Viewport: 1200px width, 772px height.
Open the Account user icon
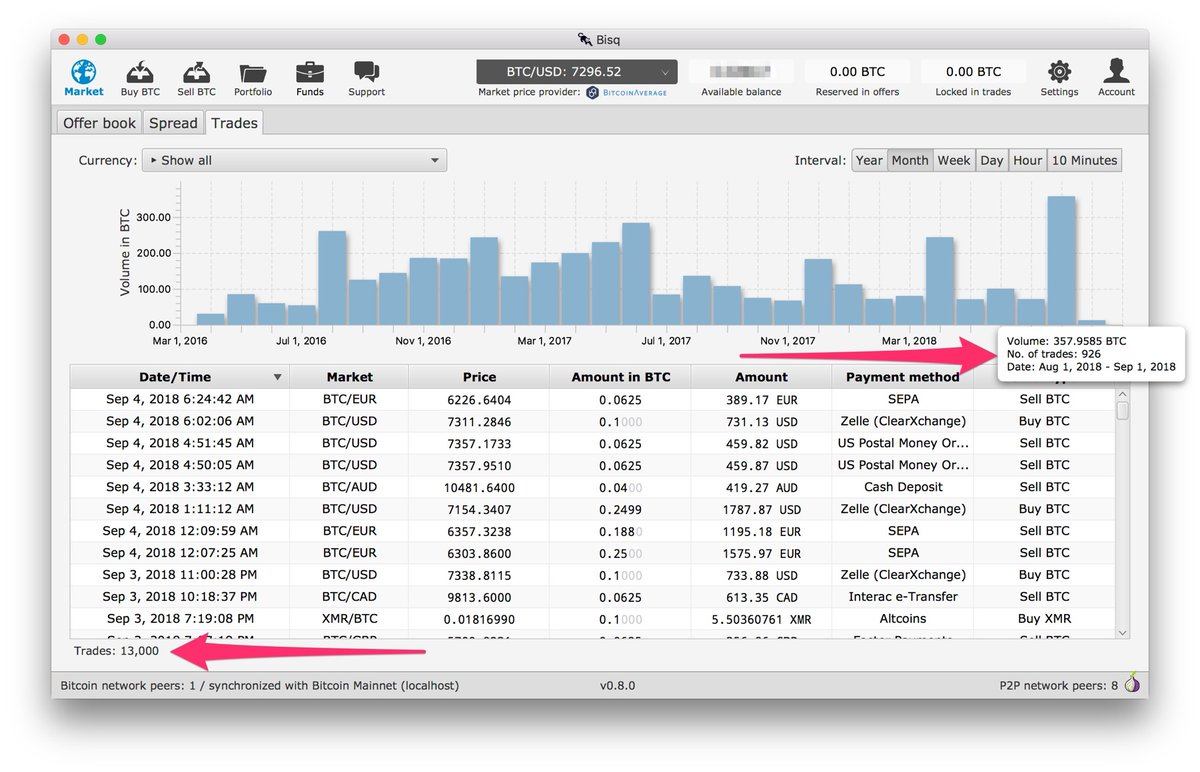click(1116, 71)
